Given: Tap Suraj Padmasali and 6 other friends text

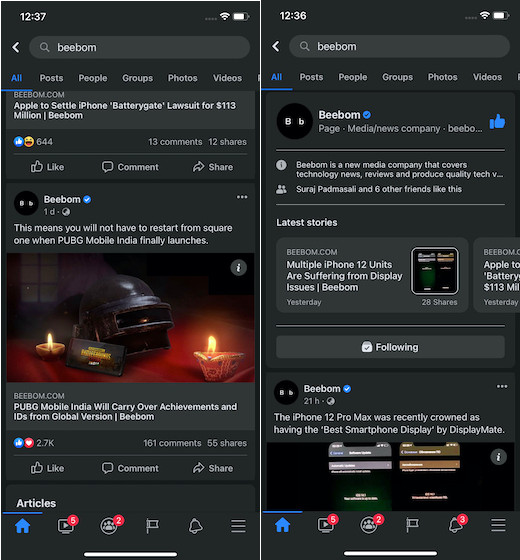Looking at the screenshot, I should click(379, 189).
